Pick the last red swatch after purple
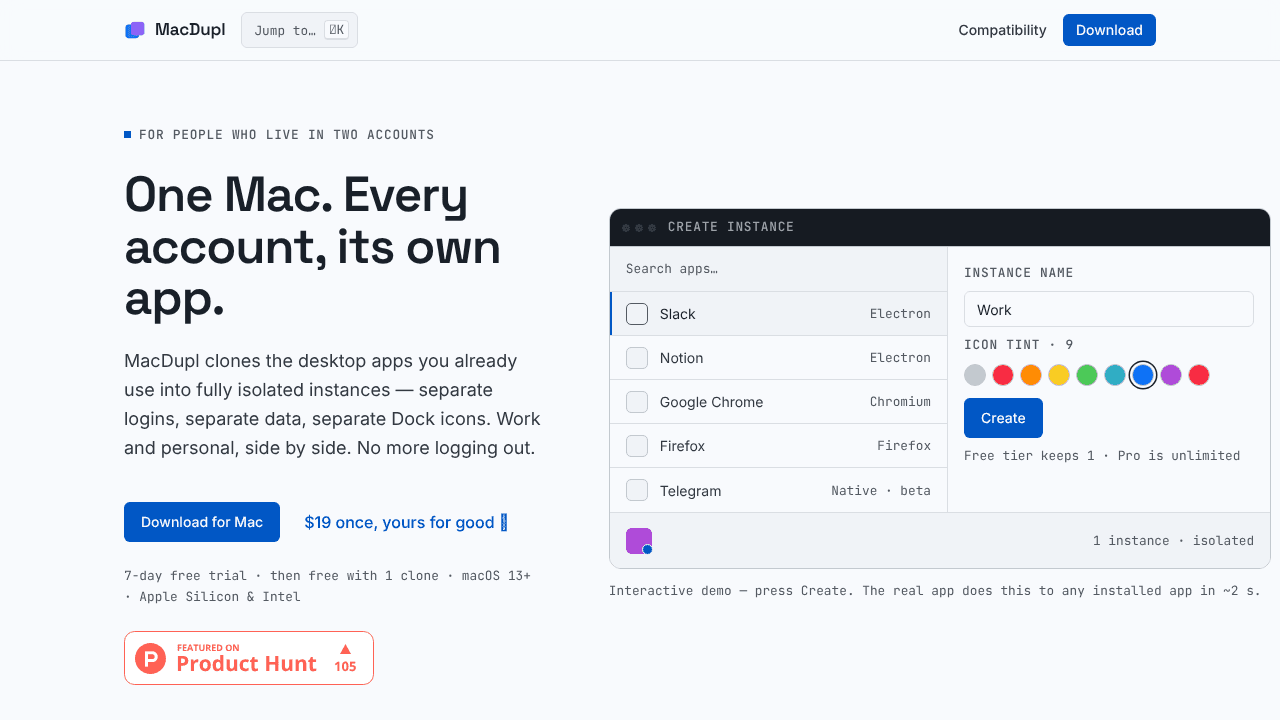Viewport: 1280px width, 720px height. pyautogui.click(x=1199, y=375)
